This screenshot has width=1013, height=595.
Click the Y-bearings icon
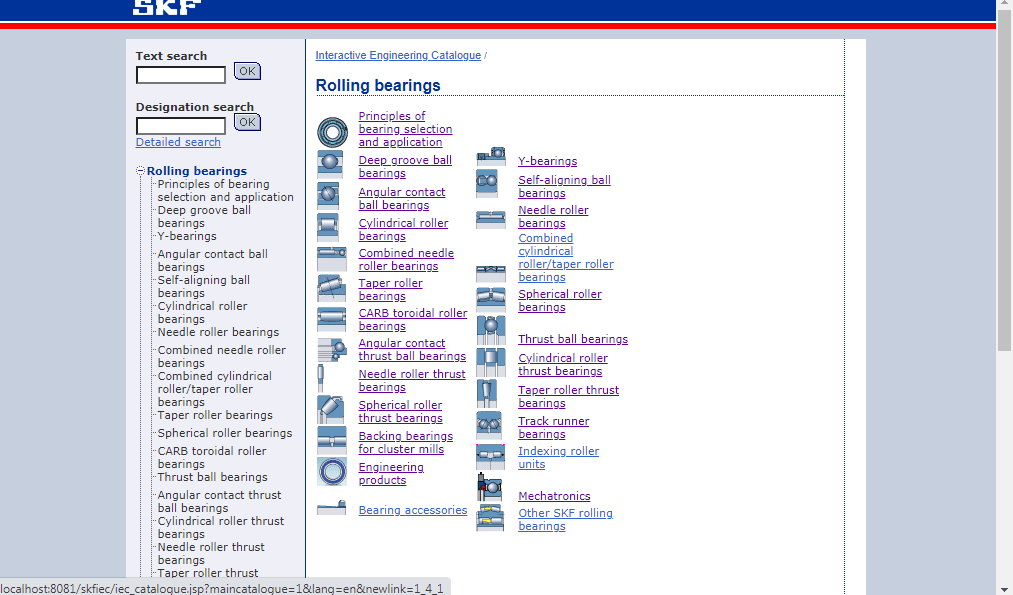490,156
